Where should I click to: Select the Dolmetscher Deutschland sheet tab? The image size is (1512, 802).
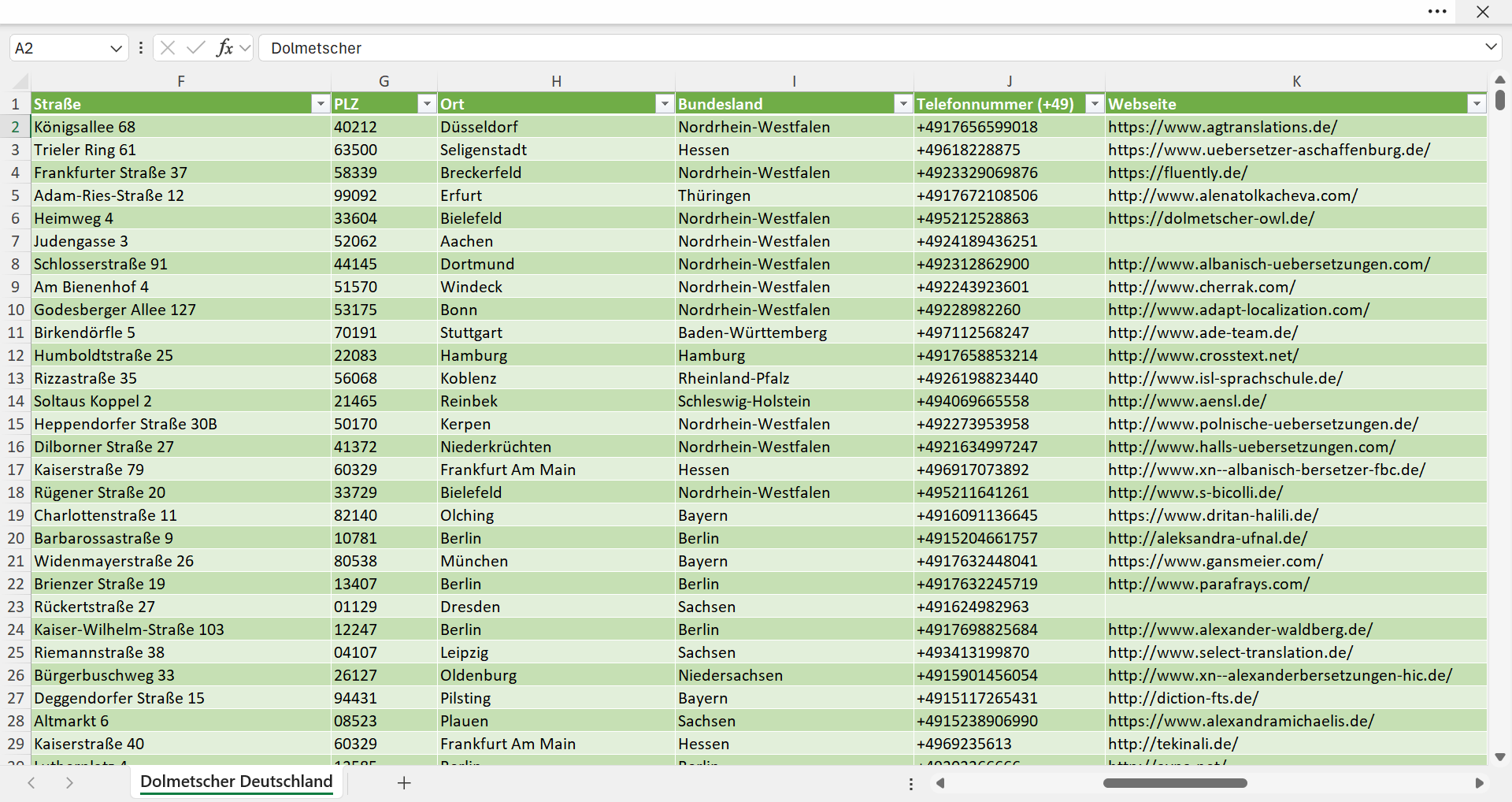tap(236, 782)
